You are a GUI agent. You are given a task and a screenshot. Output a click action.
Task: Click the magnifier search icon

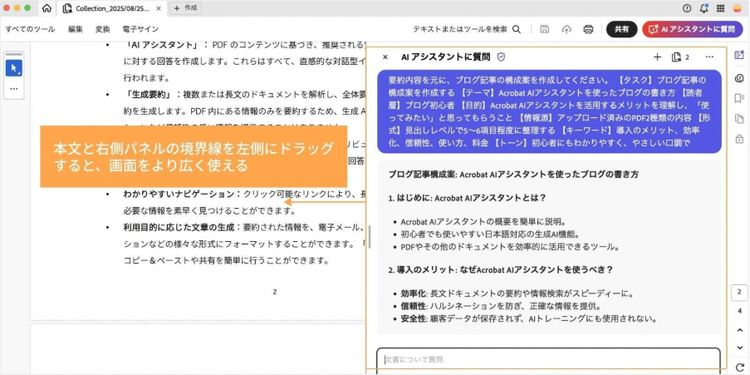click(x=517, y=29)
